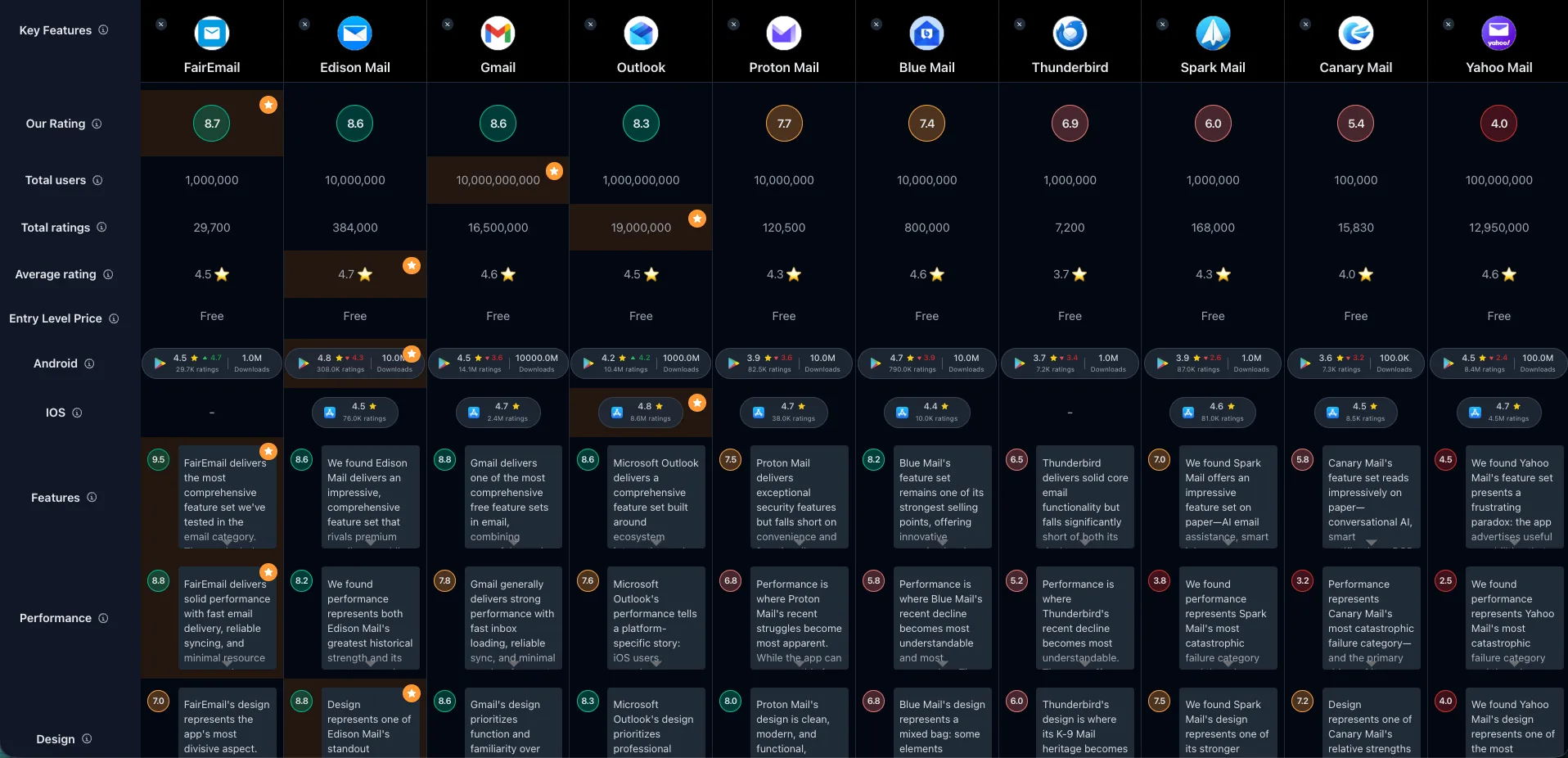Click Thunderbird's total ratings value 7,200
The width and height of the screenshot is (1568, 758).
point(1070,228)
